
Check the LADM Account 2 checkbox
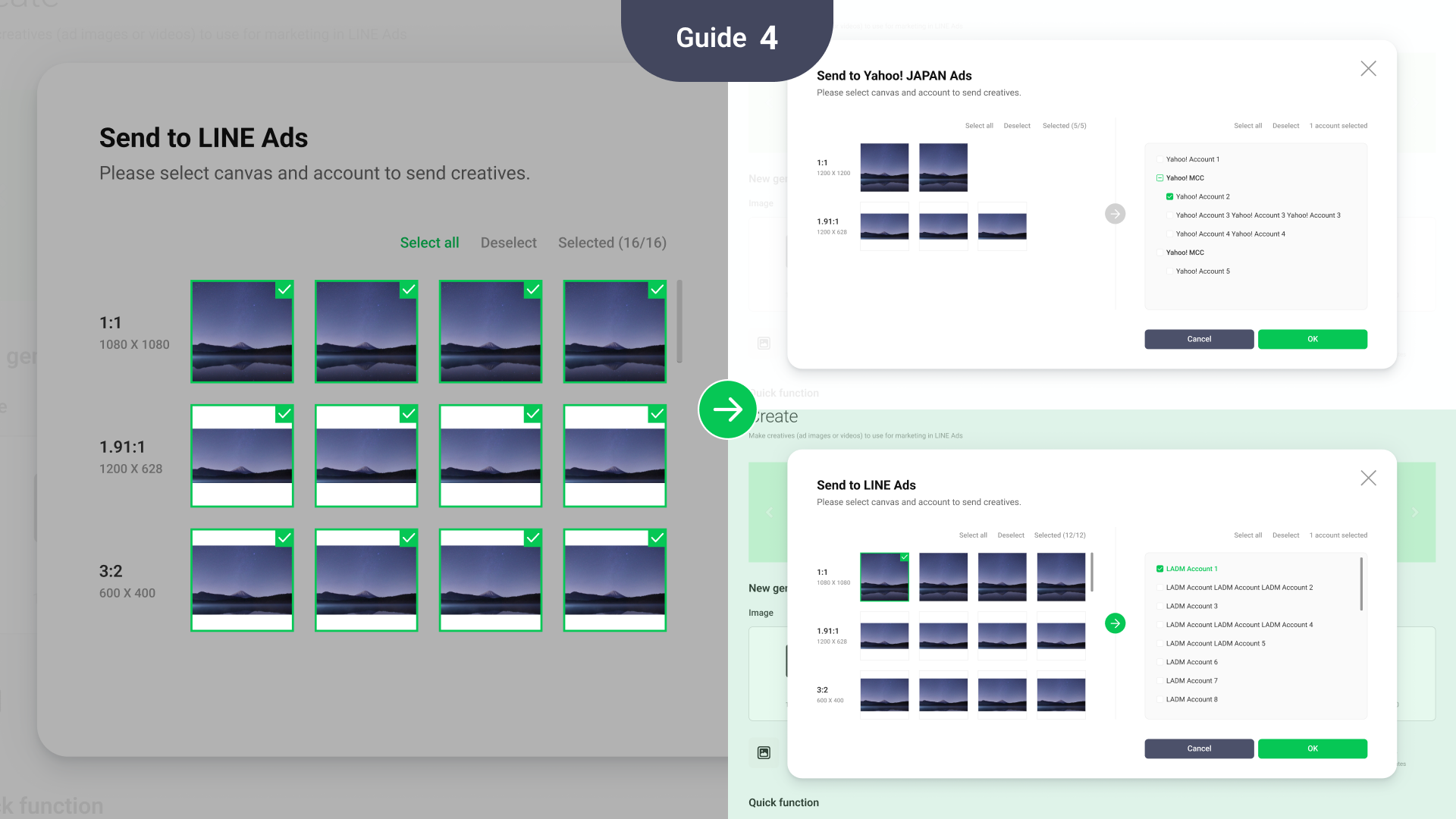click(x=1159, y=588)
